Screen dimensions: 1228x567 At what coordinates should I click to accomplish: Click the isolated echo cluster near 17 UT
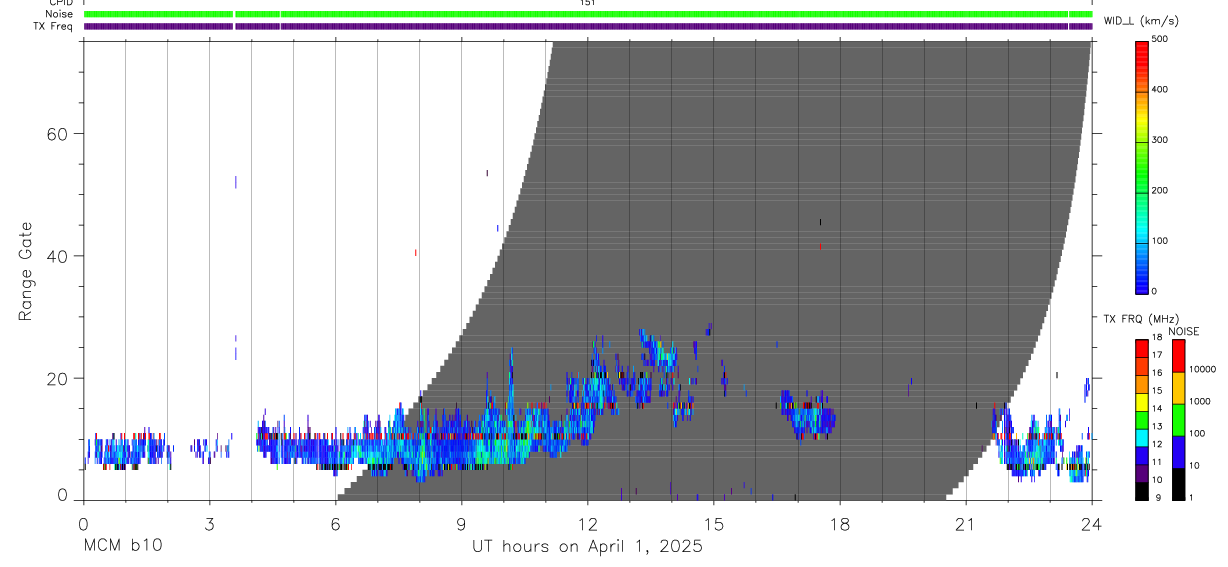point(808,414)
